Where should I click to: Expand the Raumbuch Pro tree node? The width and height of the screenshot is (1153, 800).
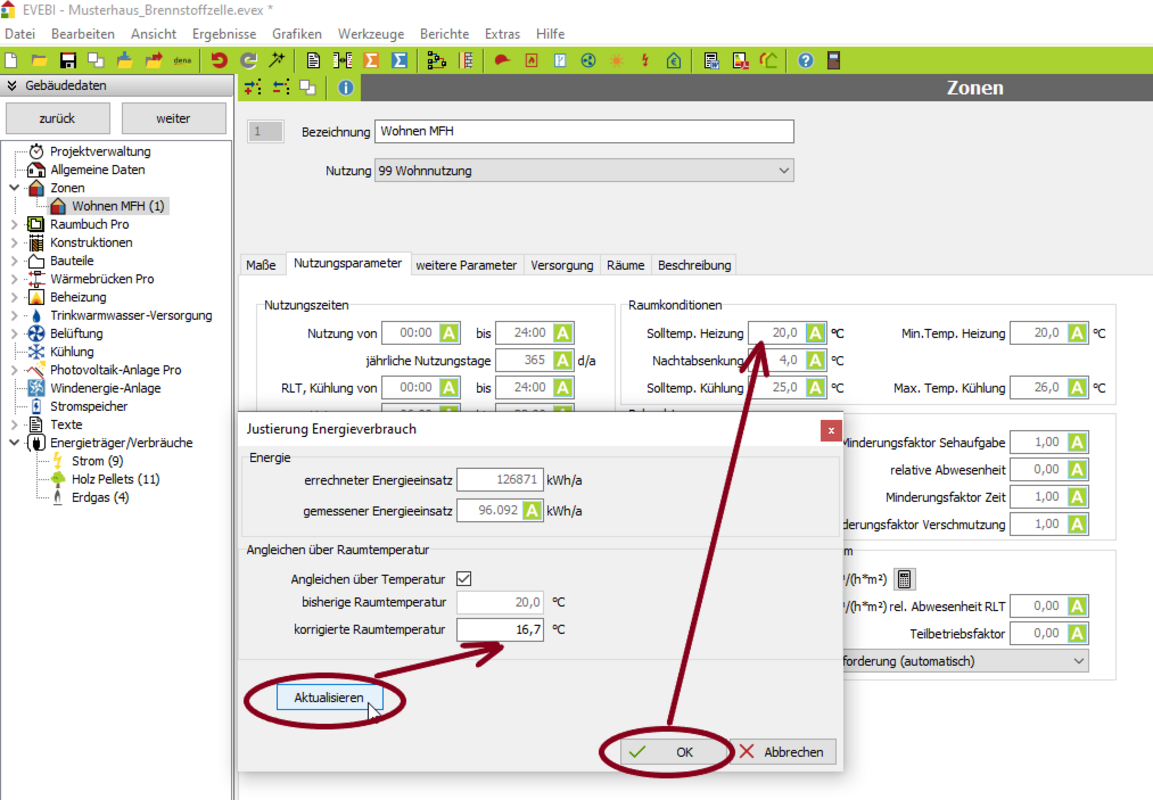(14, 225)
